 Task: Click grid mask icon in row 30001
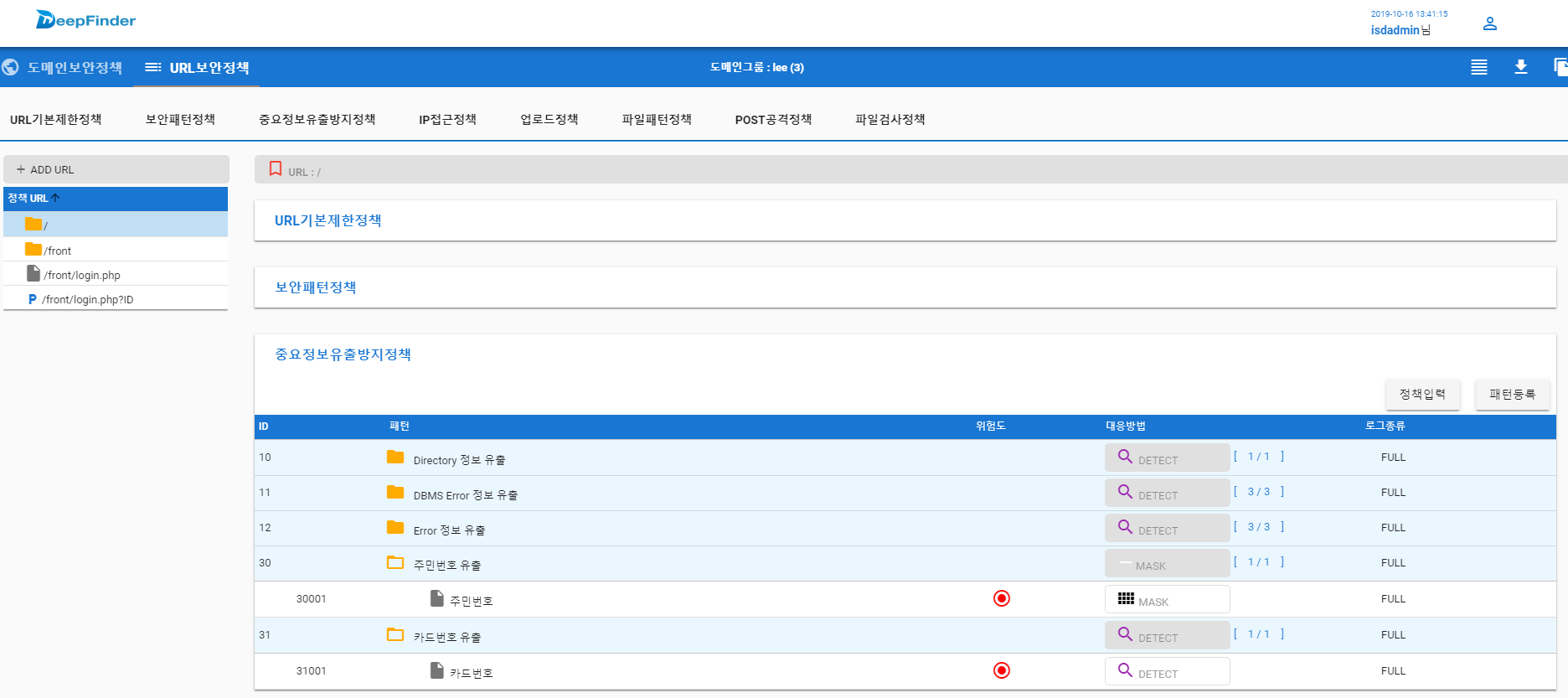(x=1126, y=598)
